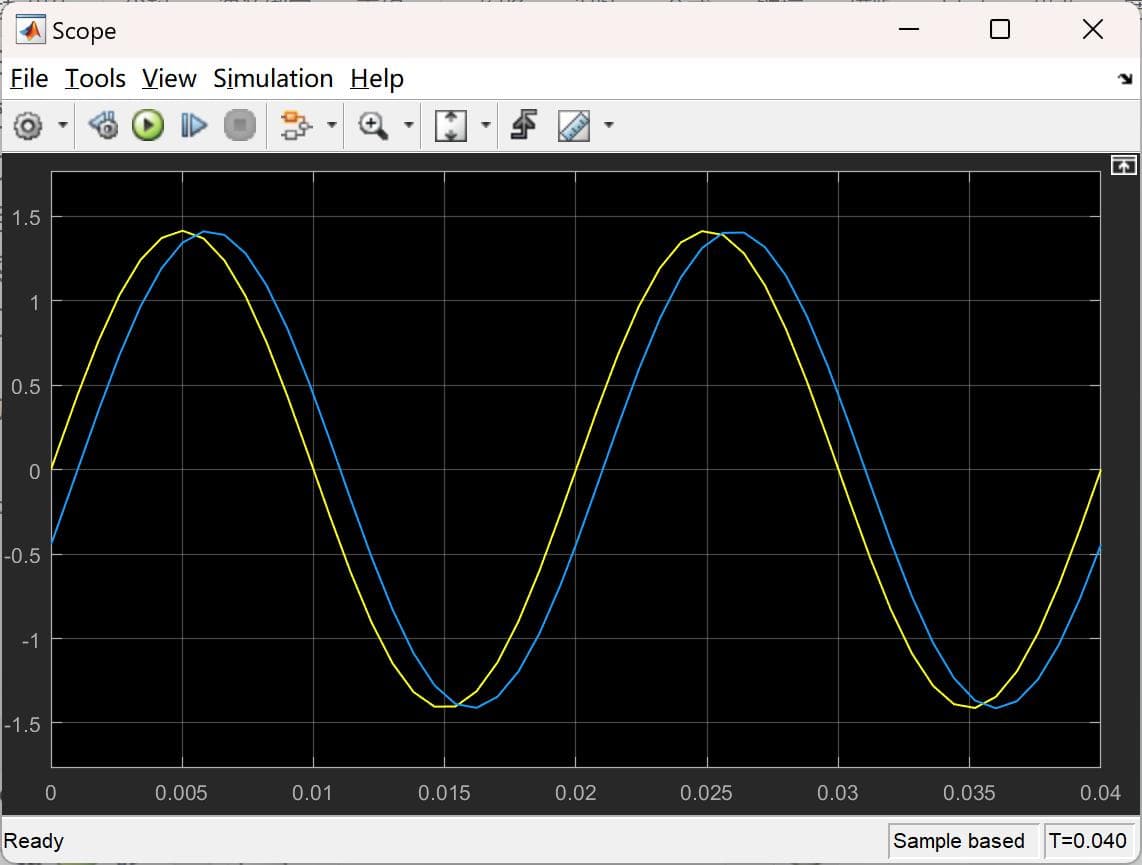The height and width of the screenshot is (865, 1142).
Task: Click the 0.005 x-axis tick label
Action: (x=181, y=793)
